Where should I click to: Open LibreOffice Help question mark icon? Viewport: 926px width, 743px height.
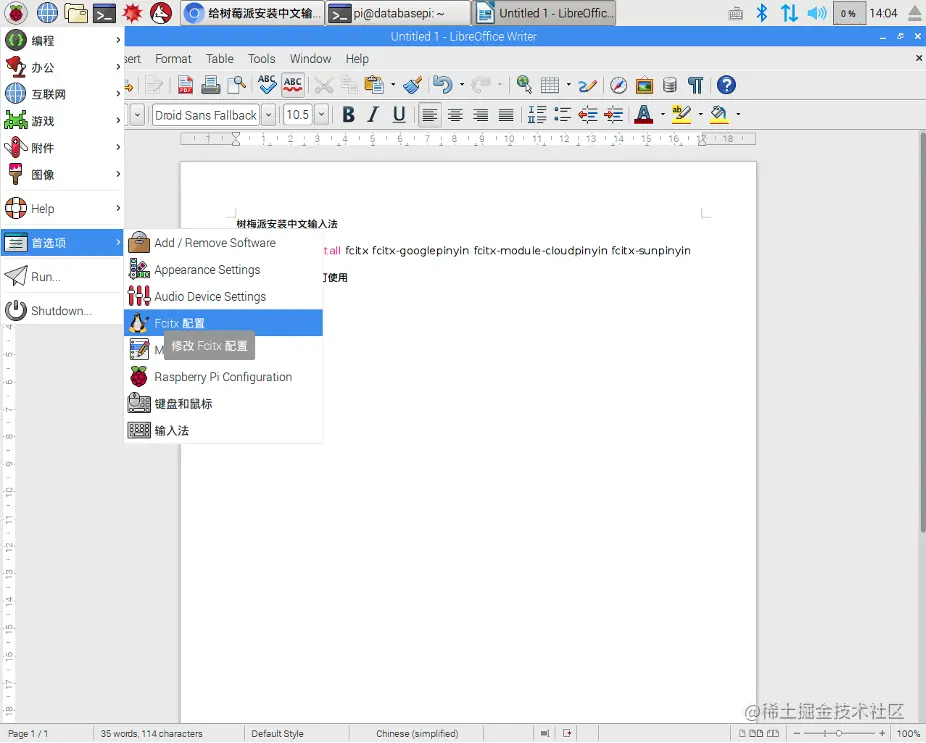click(726, 85)
